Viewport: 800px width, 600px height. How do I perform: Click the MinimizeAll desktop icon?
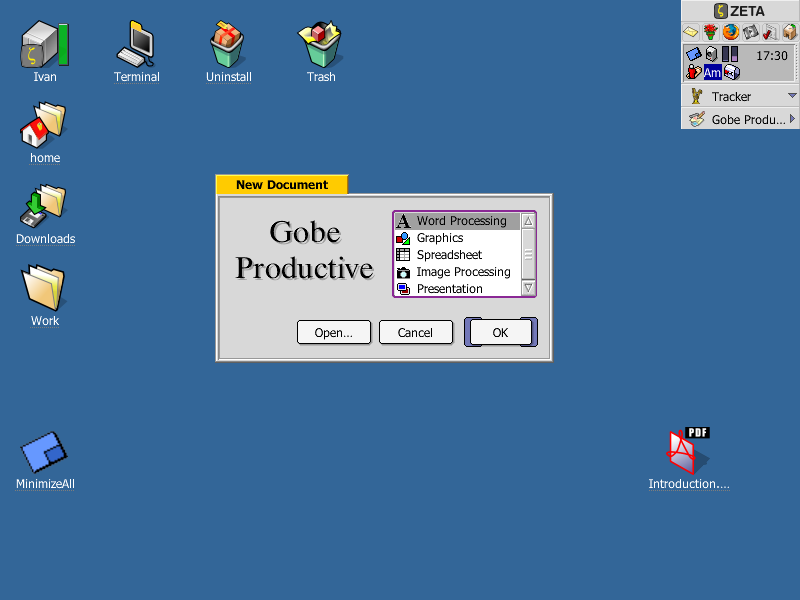point(44,452)
